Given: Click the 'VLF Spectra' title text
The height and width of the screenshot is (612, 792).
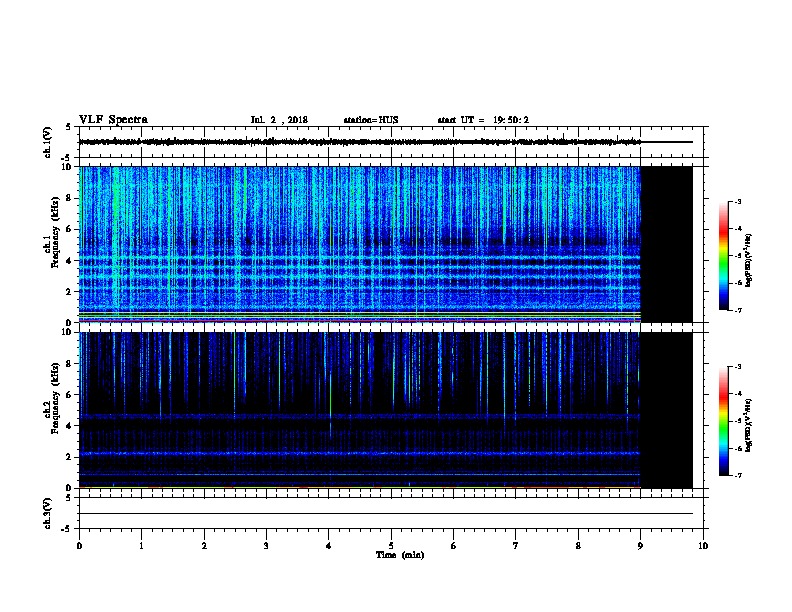Looking at the screenshot, I should point(113,120).
